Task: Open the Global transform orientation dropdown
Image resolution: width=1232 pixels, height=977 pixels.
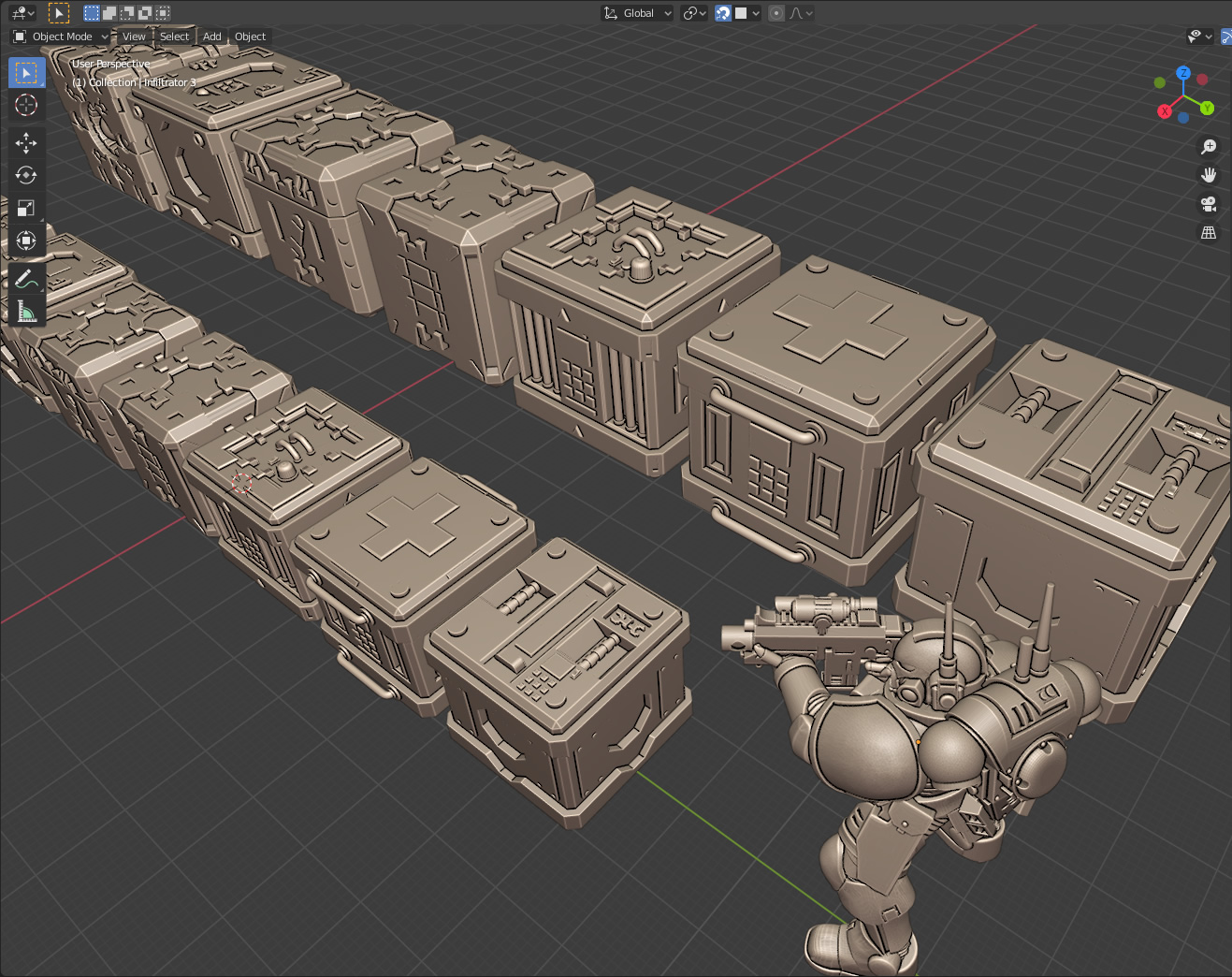Action: (x=638, y=13)
